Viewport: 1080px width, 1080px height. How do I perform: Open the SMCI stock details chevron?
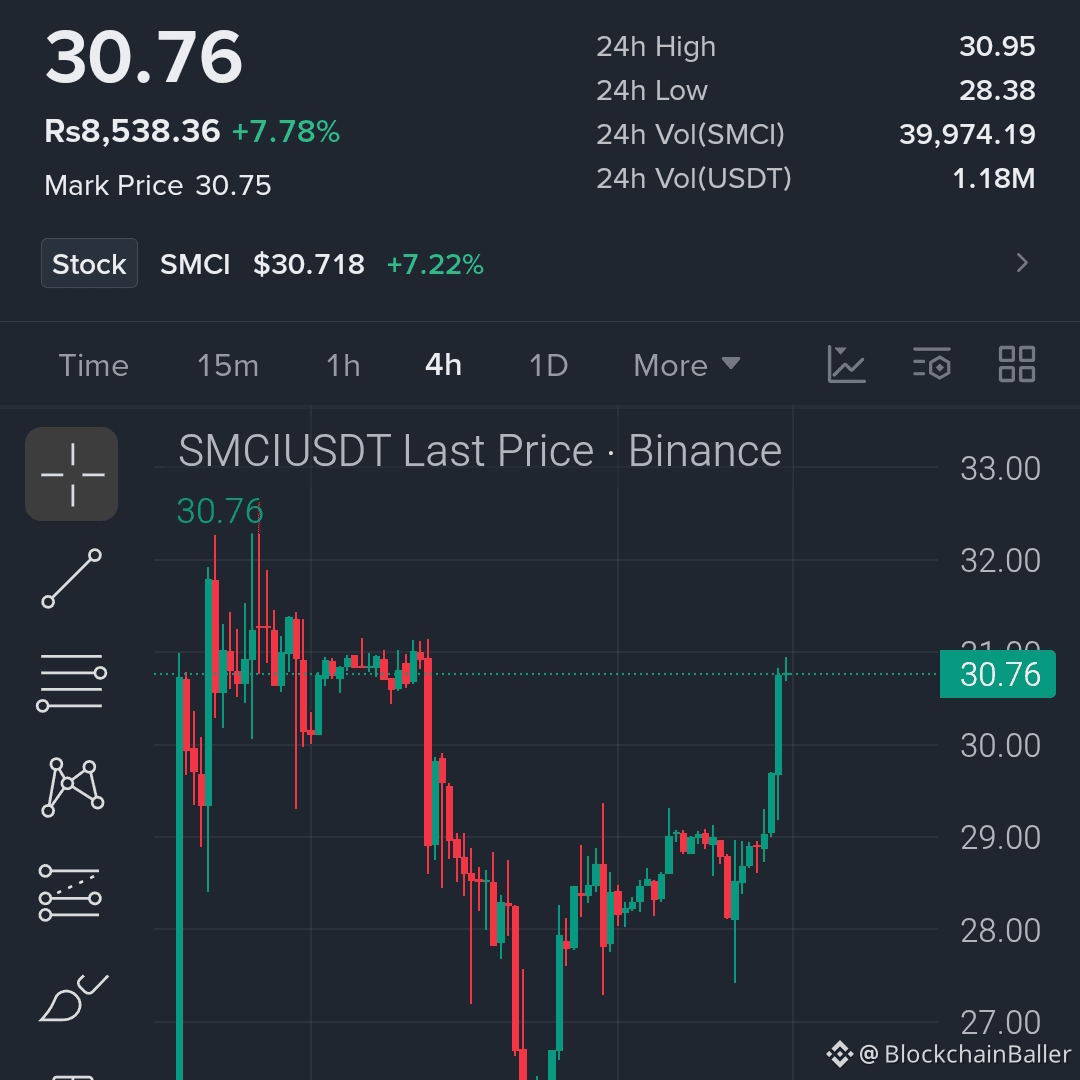pos(1022,262)
